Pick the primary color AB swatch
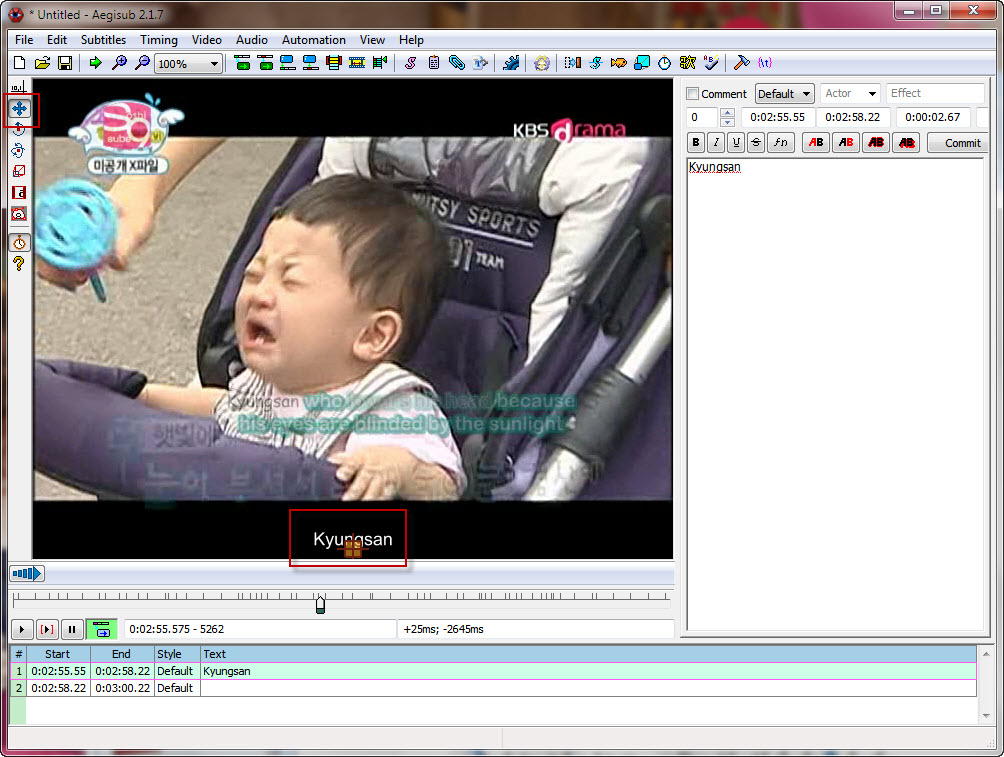 point(816,142)
